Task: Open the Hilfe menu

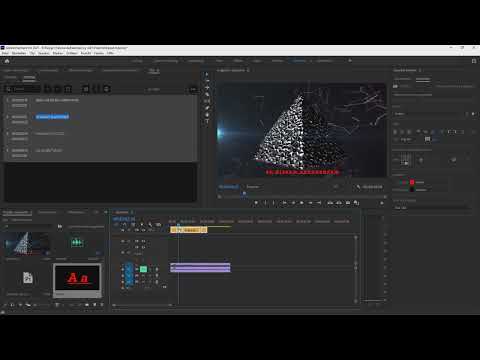Action: (110, 53)
